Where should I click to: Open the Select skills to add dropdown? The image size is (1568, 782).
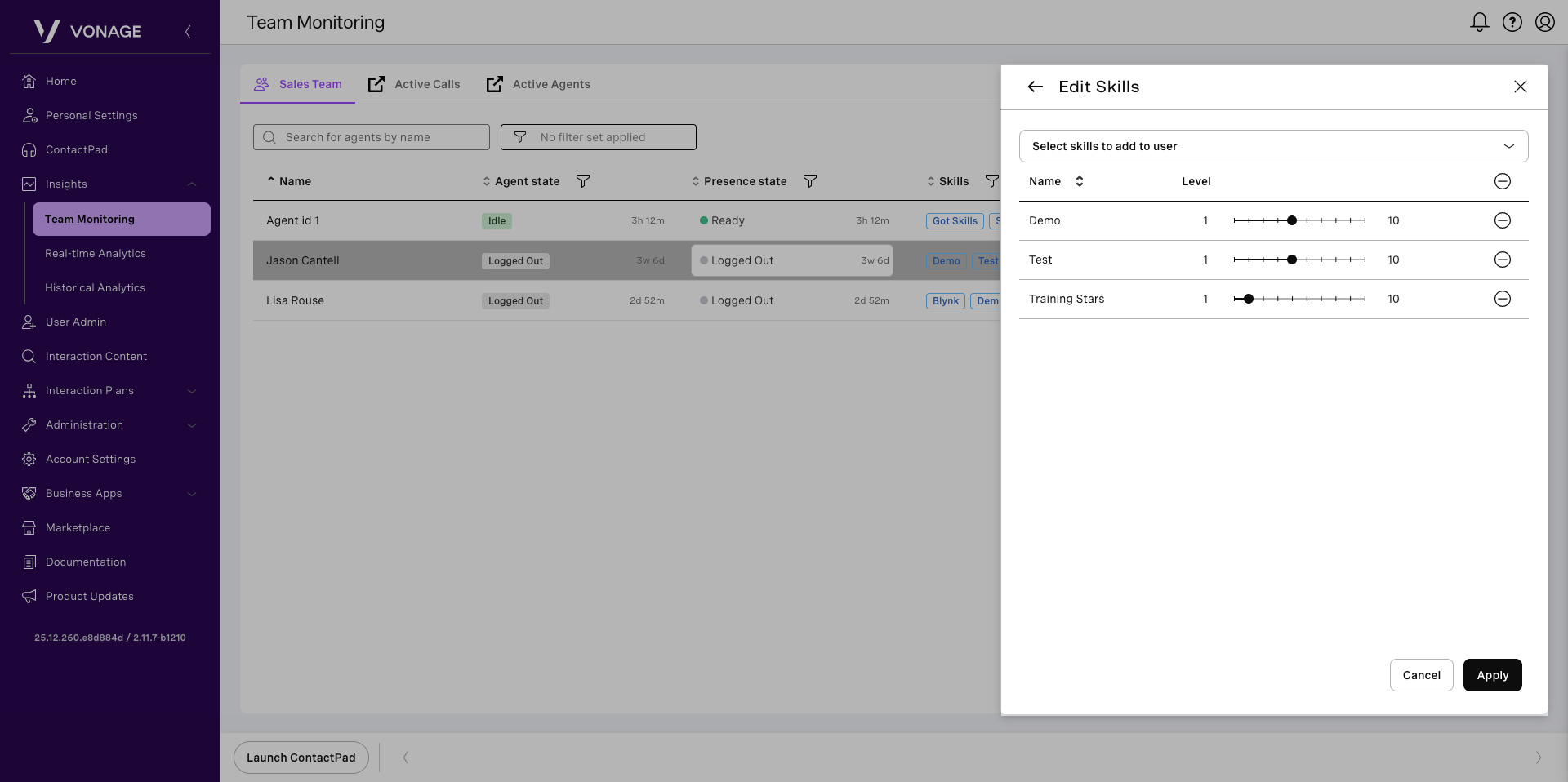1273,146
